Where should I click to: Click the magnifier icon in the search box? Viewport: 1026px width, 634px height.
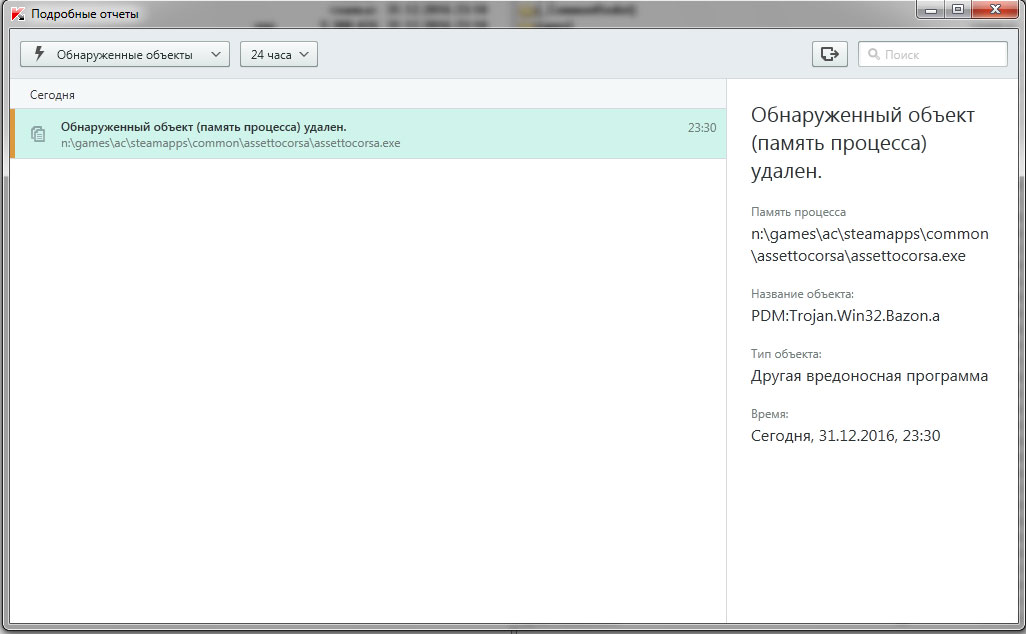tap(873, 55)
